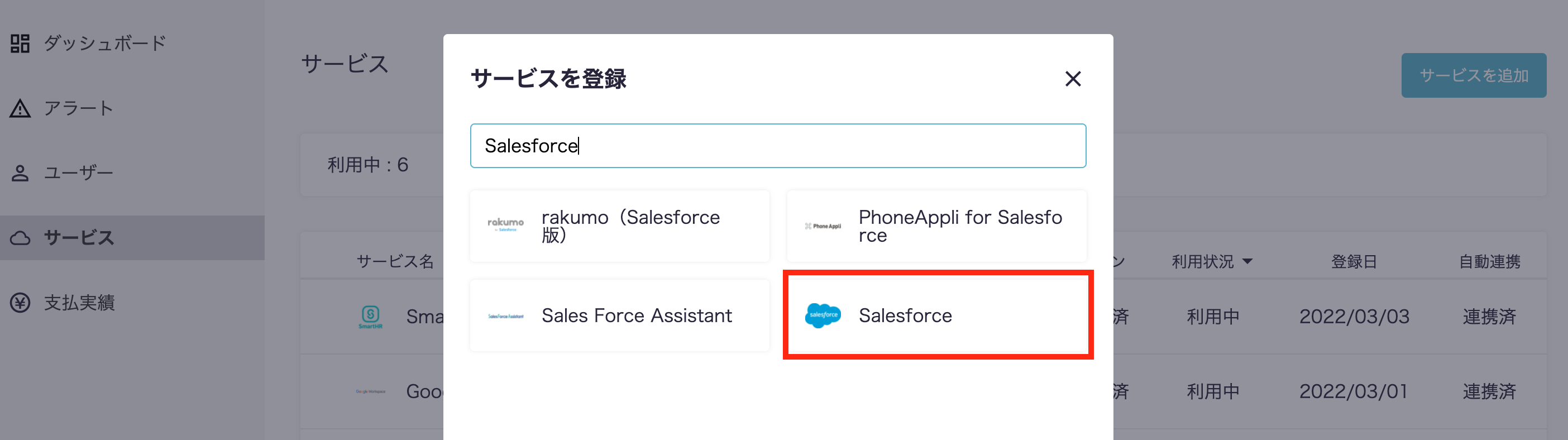Click the Salesforce cloud logo
The height and width of the screenshot is (440, 1568).
click(823, 315)
